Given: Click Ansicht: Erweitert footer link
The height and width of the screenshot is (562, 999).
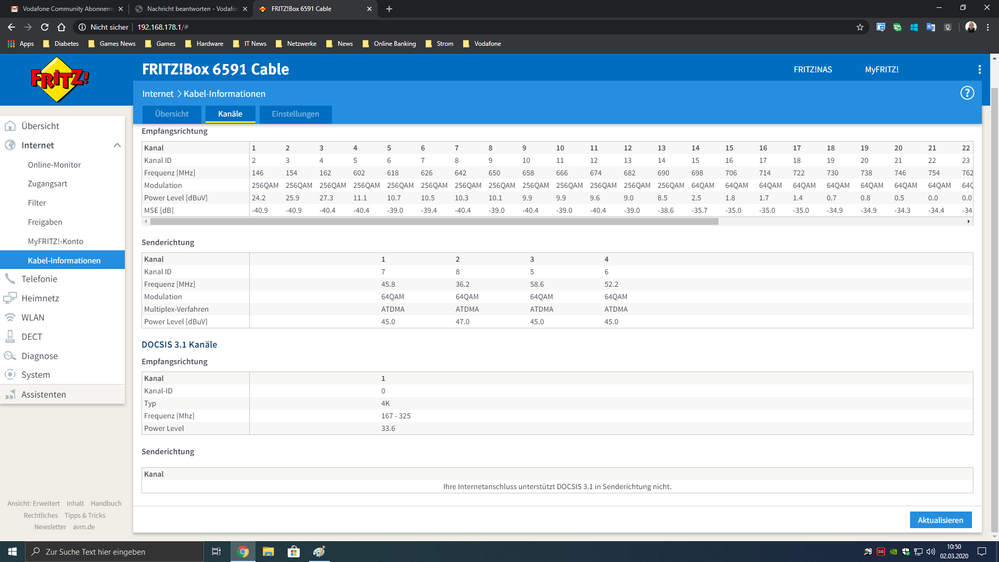Looking at the screenshot, I should [x=33, y=503].
